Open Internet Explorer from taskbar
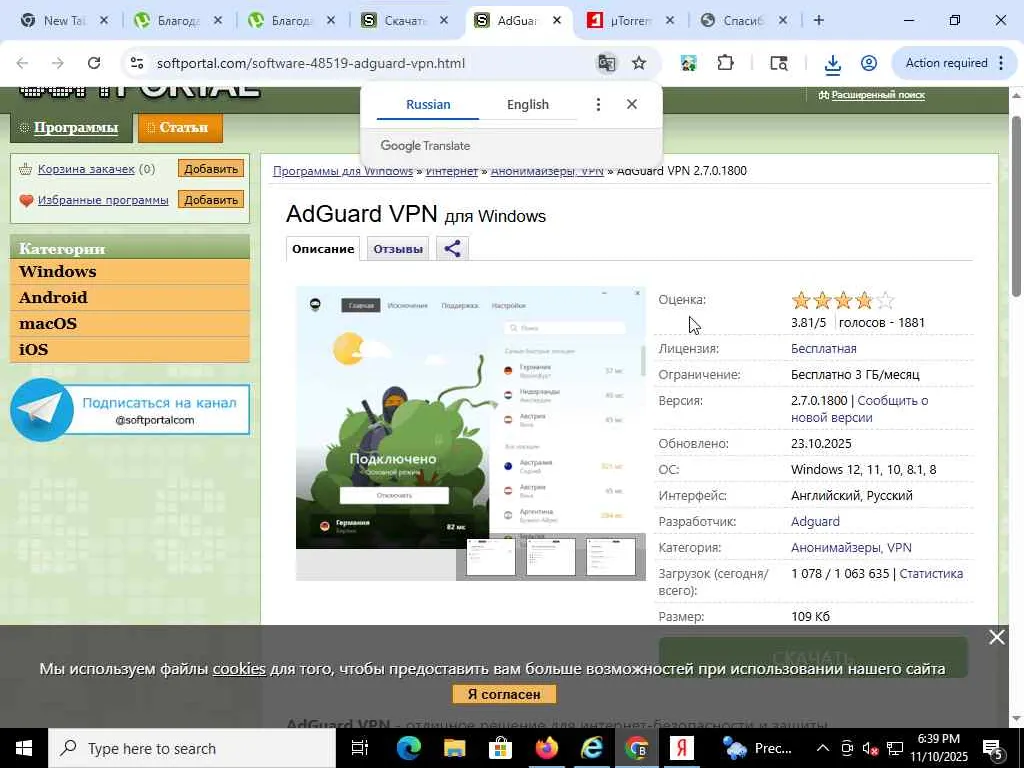 click(592, 748)
